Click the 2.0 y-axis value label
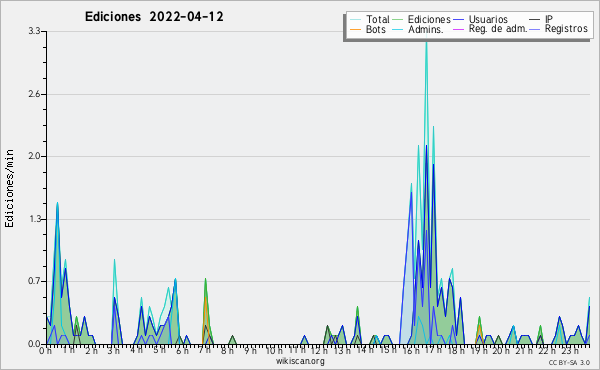 point(34,156)
